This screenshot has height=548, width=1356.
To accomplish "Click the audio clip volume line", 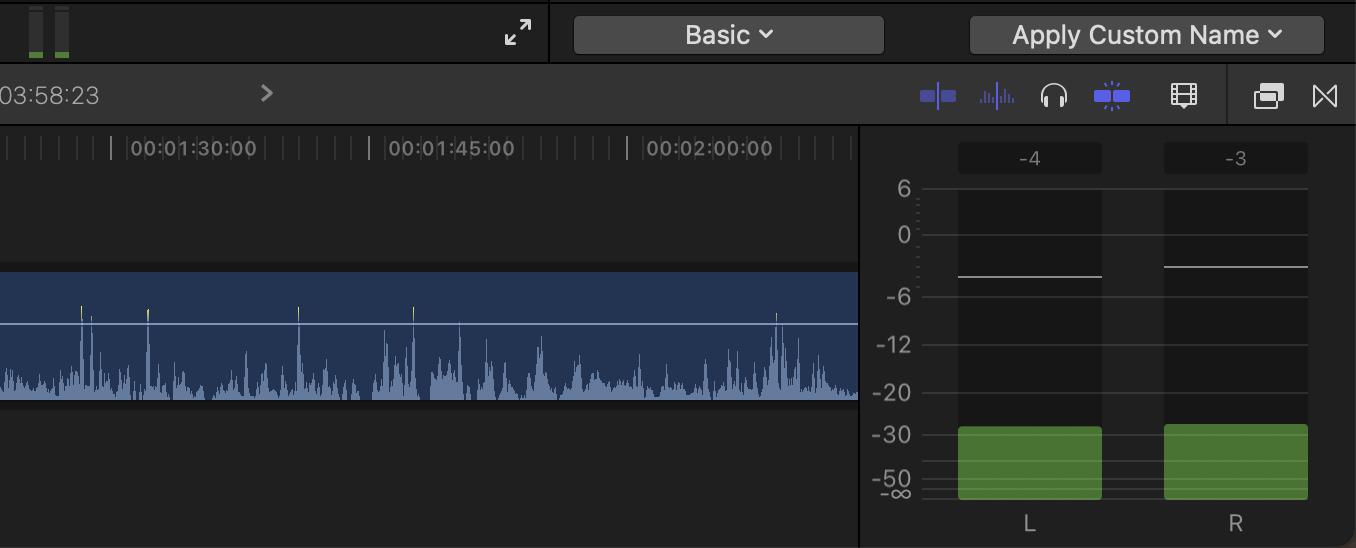I will coord(429,324).
